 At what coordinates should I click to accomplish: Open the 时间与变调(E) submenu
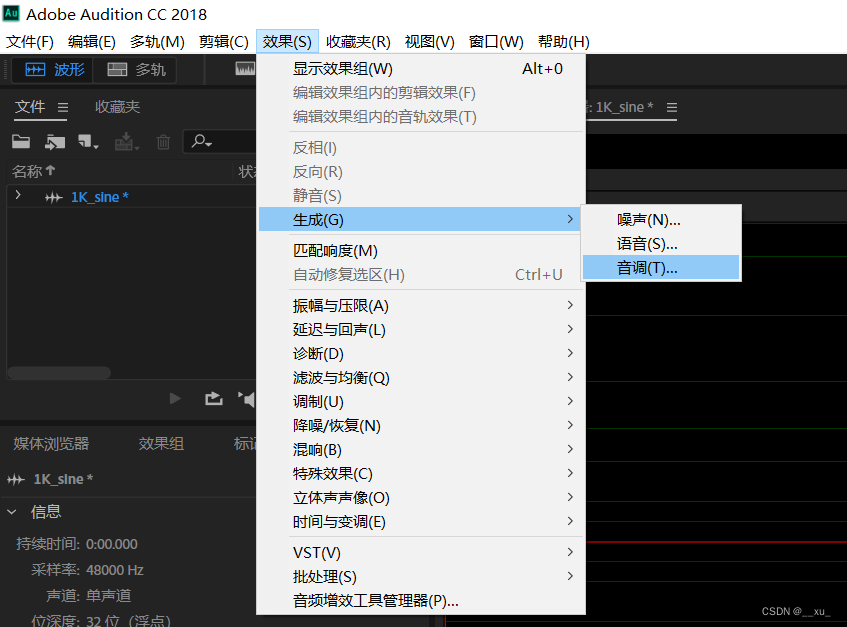point(420,522)
